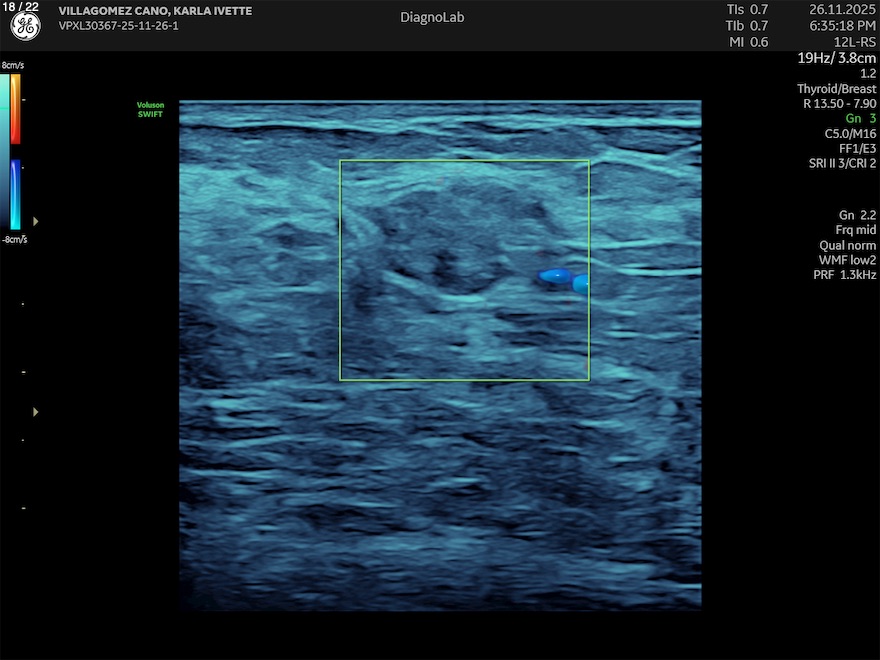Click the Voluson SWIFT label
880x660 pixels.
pyautogui.click(x=149, y=110)
